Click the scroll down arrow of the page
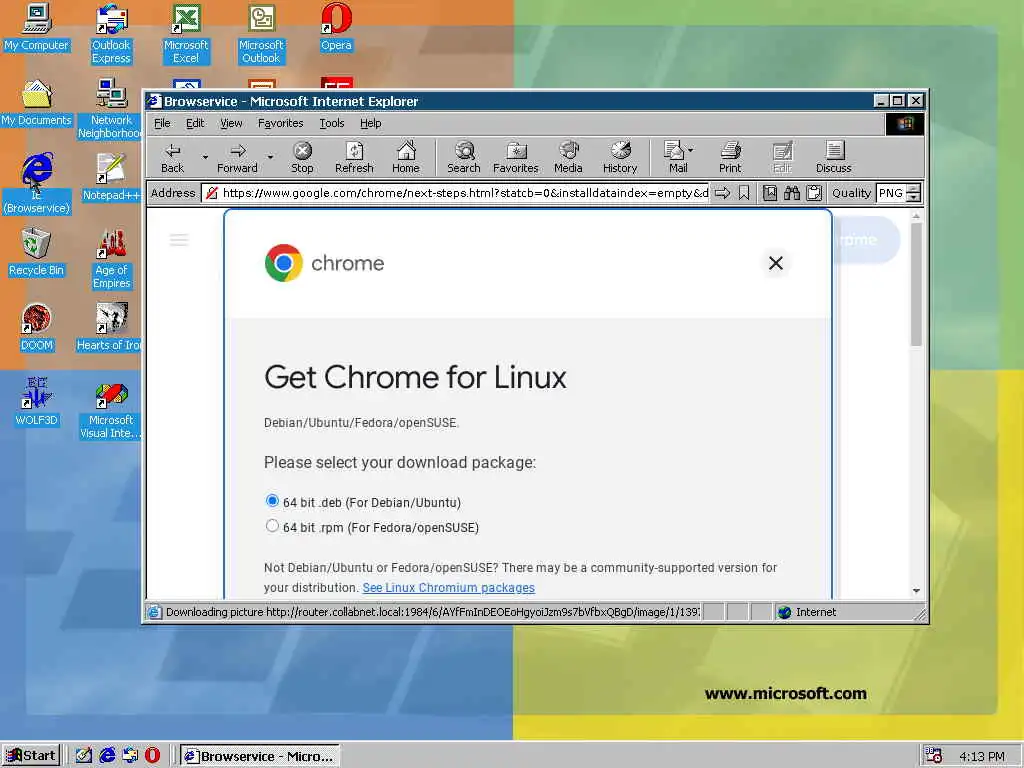The width and height of the screenshot is (1024, 768). [916, 590]
